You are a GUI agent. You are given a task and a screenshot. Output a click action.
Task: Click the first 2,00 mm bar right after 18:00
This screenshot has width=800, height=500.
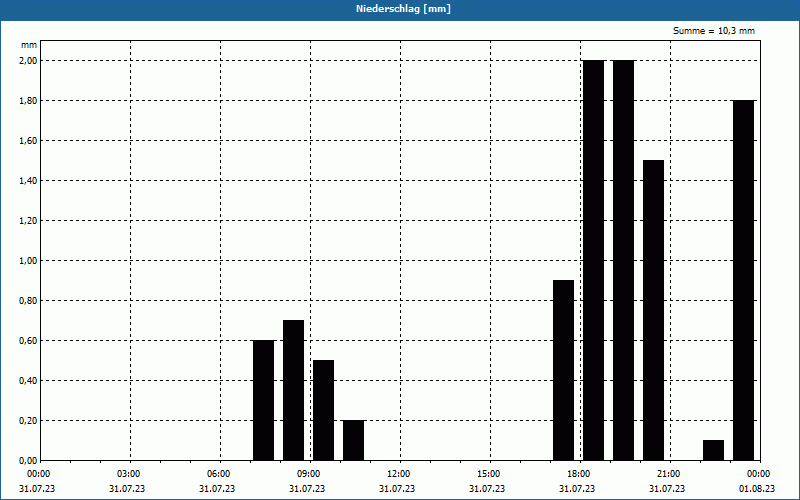tap(594, 260)
